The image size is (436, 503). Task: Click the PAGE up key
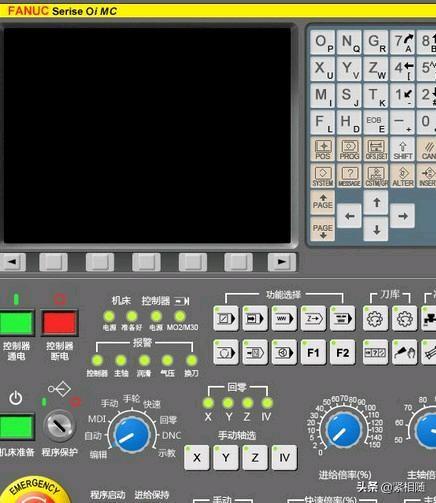coord(323,202)
